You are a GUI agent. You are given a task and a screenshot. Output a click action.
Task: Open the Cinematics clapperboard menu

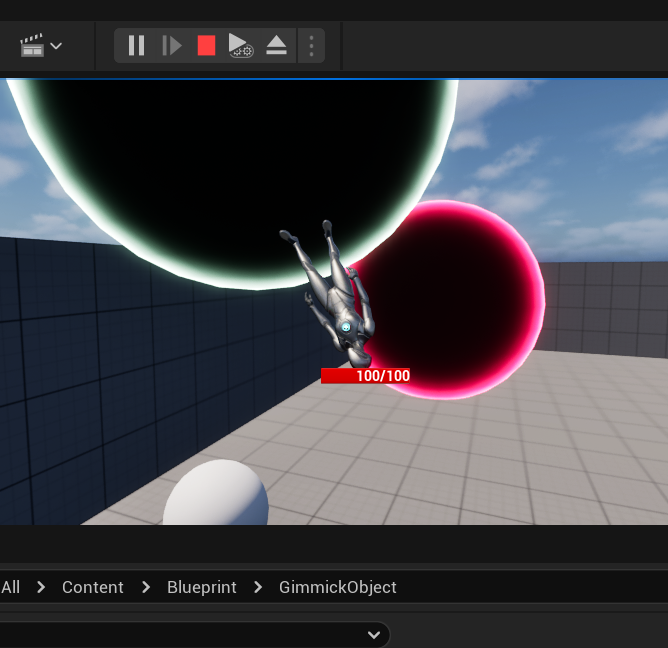click(x=32, y=45)
